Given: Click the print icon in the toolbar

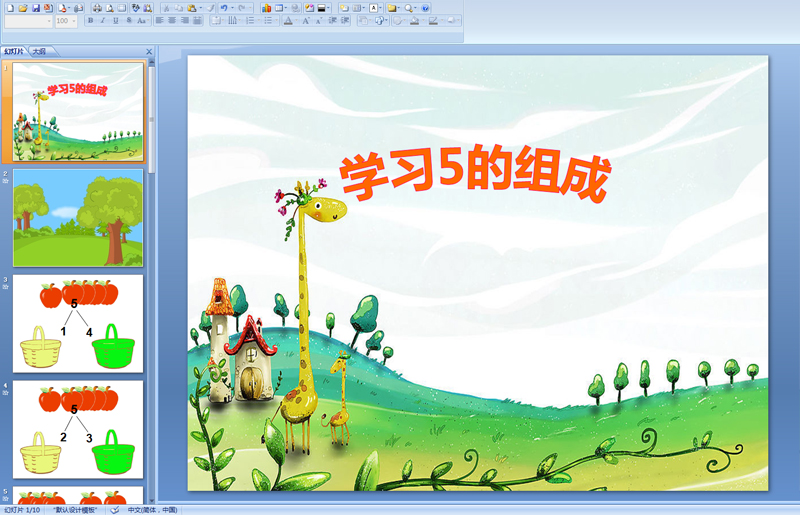Looking at the screenshot, I should 97,8.
